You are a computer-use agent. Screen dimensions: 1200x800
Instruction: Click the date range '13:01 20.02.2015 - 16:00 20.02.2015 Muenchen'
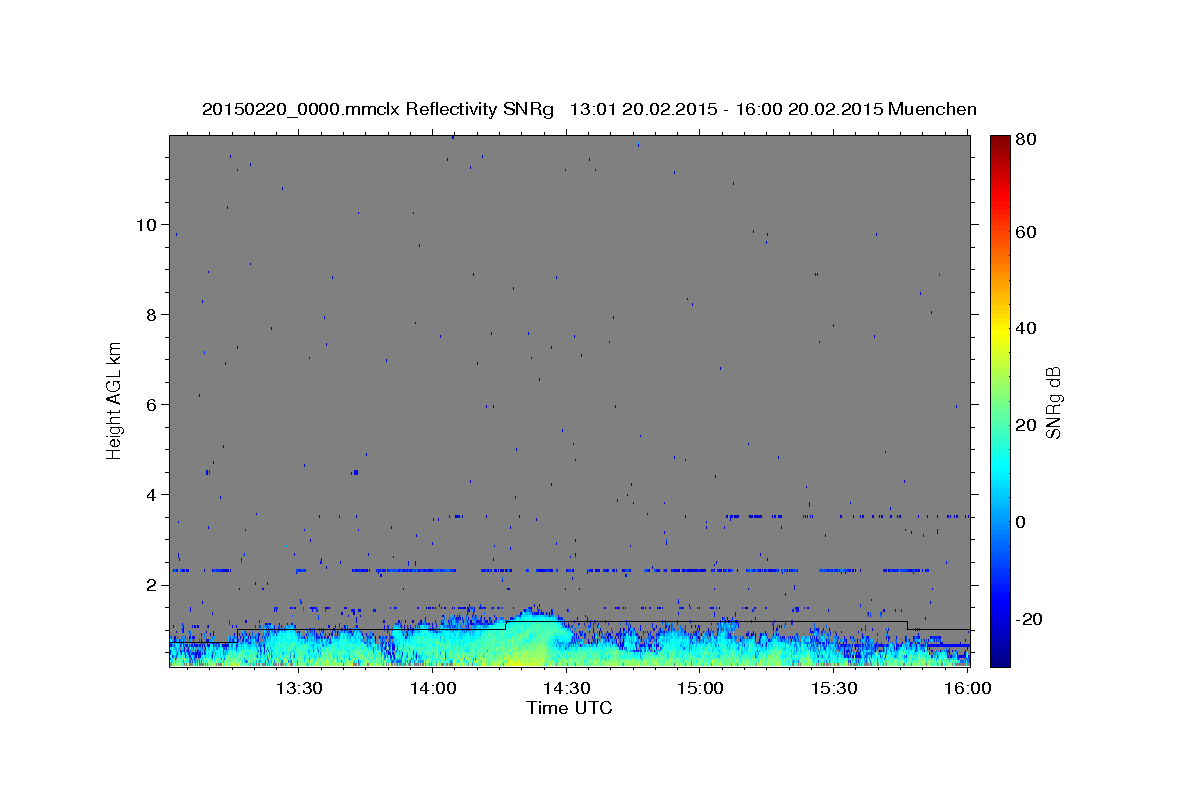773,109
